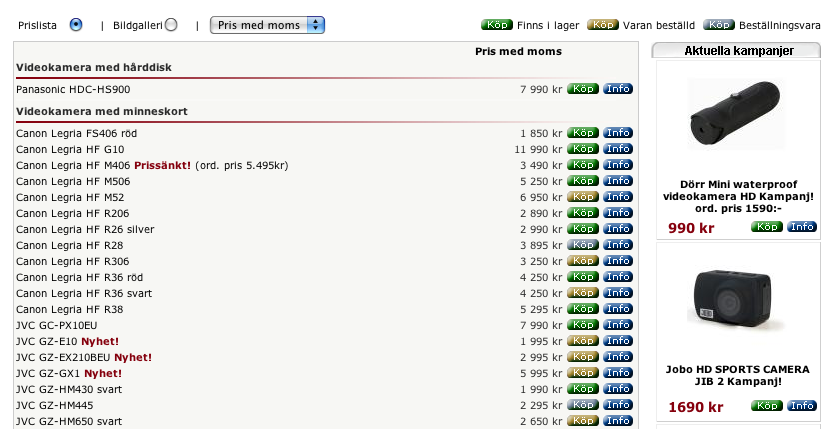Click the Dörr Mini waterproof camera image
Screen dimensions: 835x429
pos(735,114)
